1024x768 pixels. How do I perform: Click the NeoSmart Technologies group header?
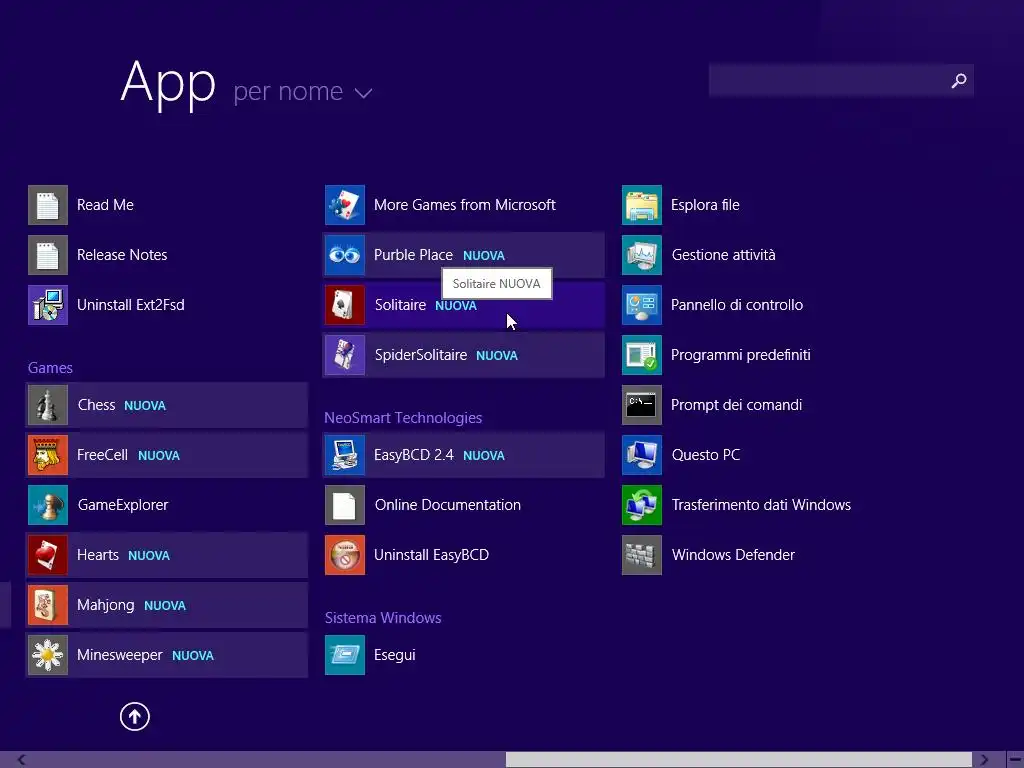403,418
